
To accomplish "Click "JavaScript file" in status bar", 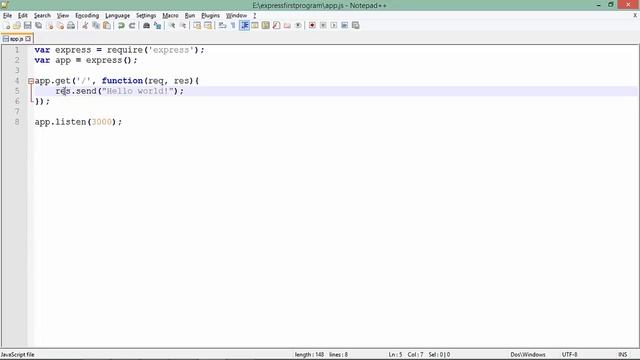I will pyautogui.click(x=18, y=355).
